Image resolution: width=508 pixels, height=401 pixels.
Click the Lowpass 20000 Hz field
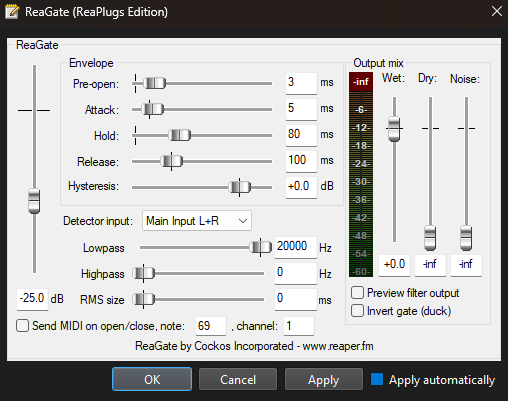296,247
